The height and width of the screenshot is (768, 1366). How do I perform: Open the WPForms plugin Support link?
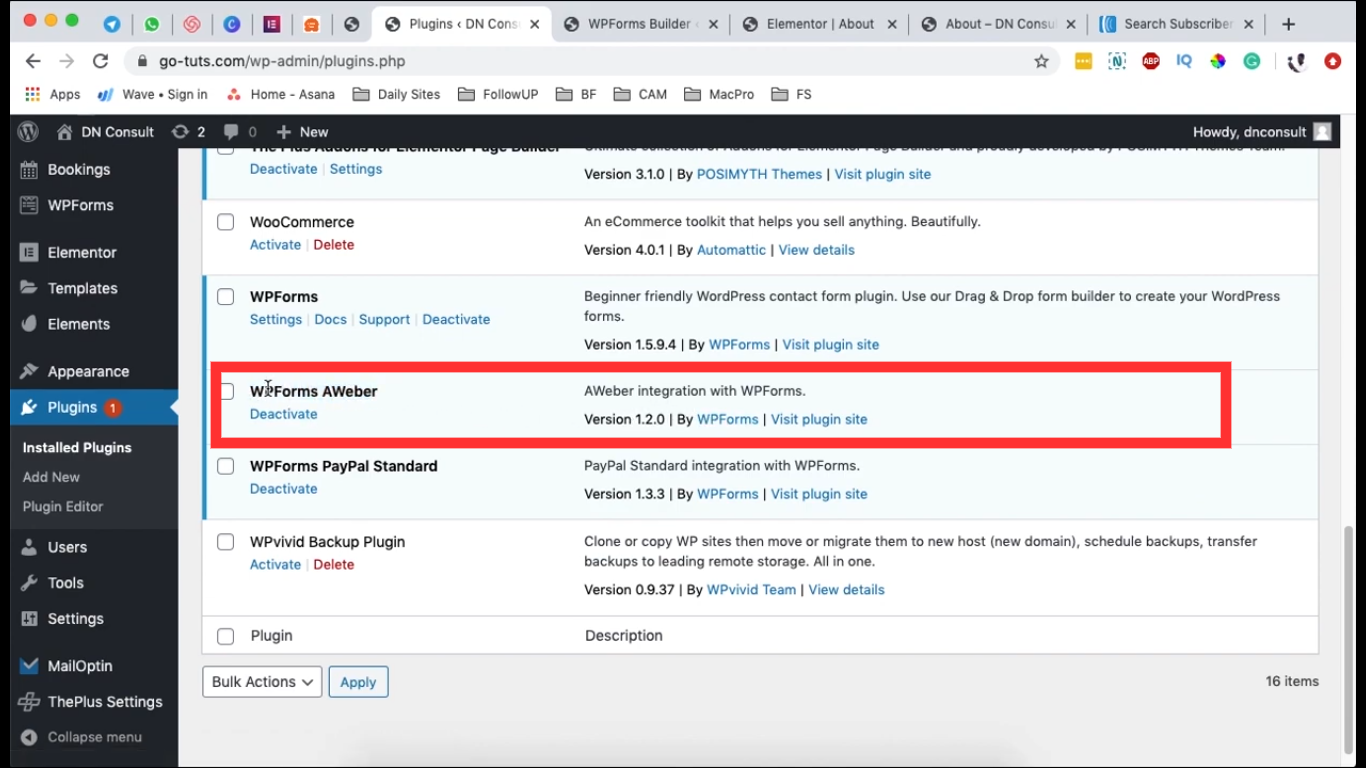[x=384, y=320]
